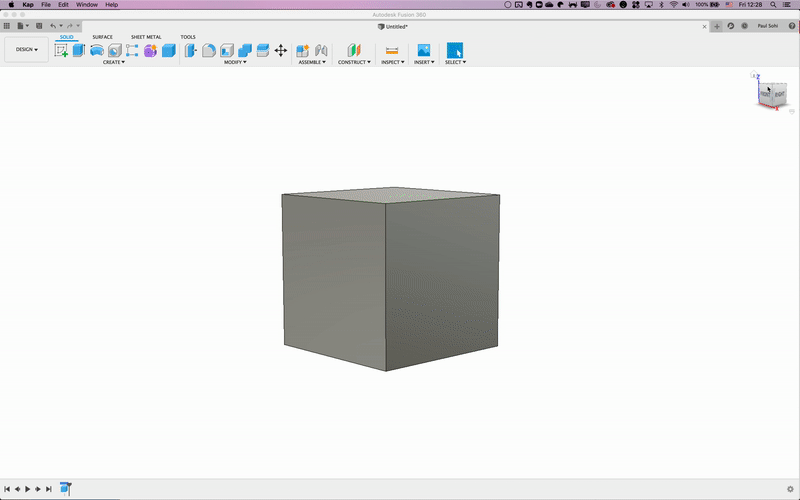Open the Help question mark icon
This screenshot has width=800, height=500.
(792, 26)
